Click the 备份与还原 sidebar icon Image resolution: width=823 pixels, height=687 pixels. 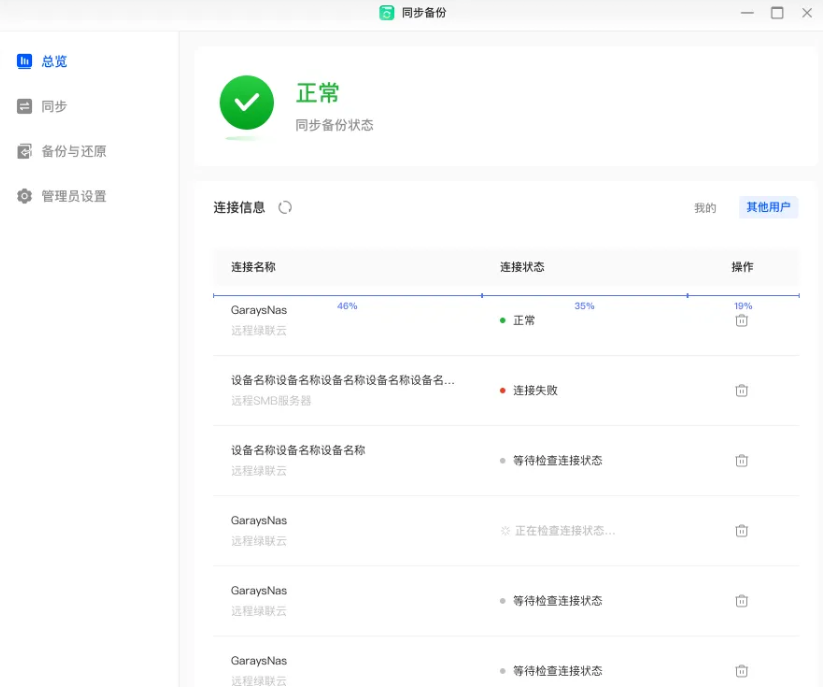24,151
